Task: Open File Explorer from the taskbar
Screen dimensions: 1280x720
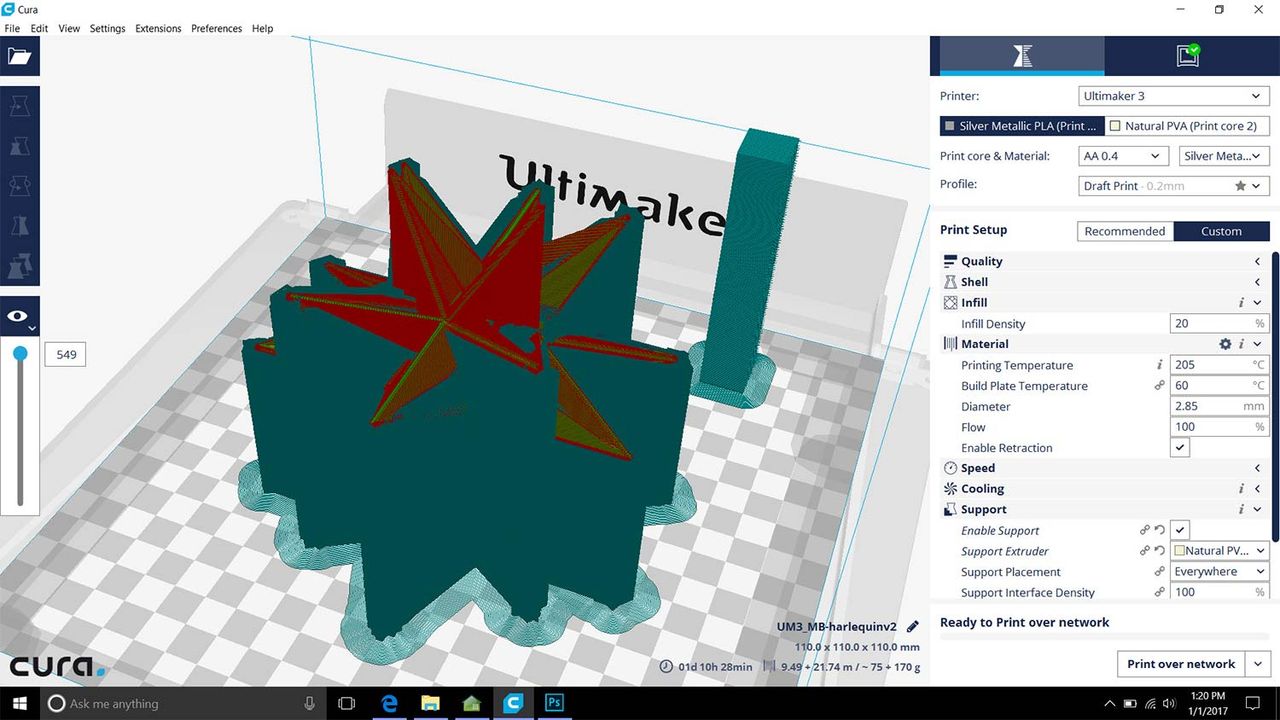Action: [x=430, y=703]
